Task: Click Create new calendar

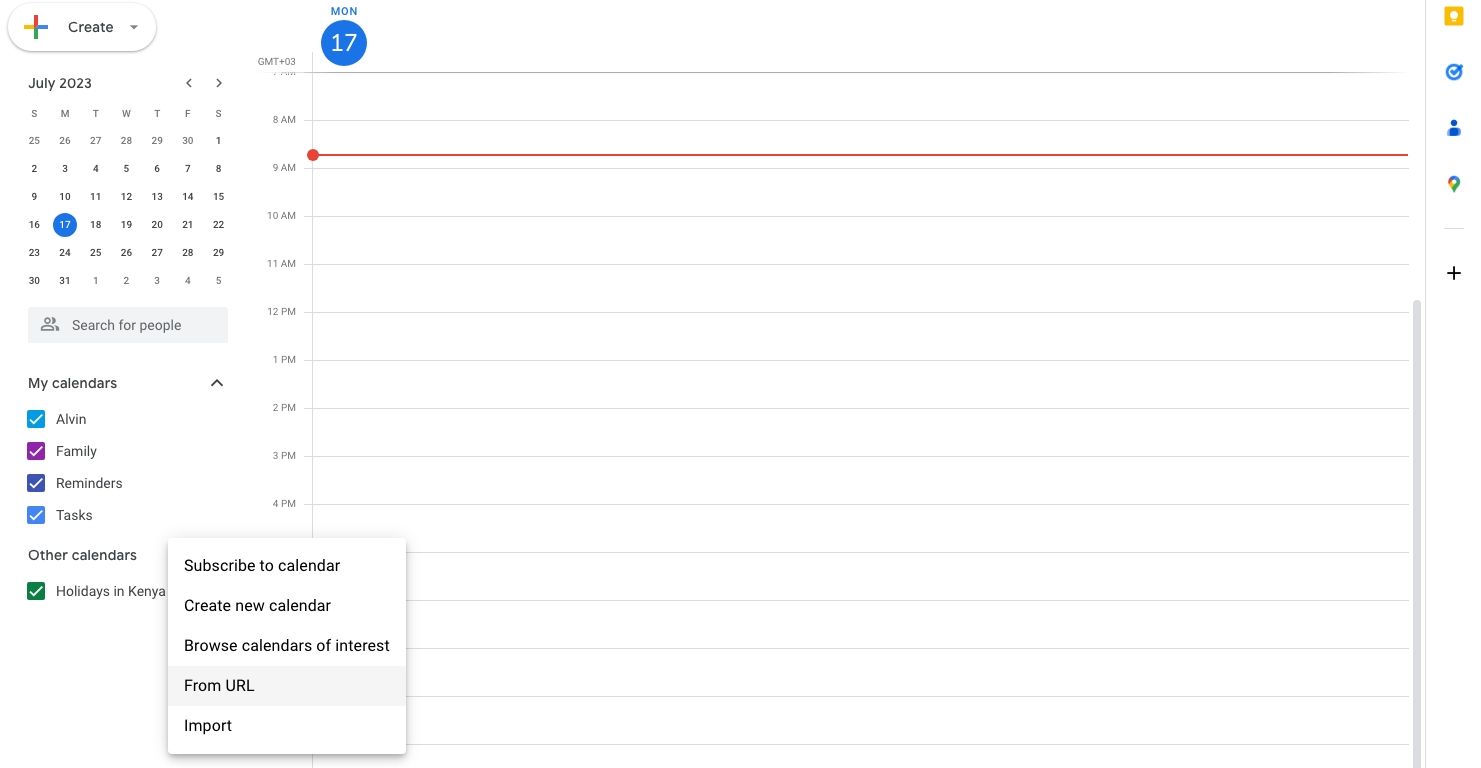Action: (257, 605)
